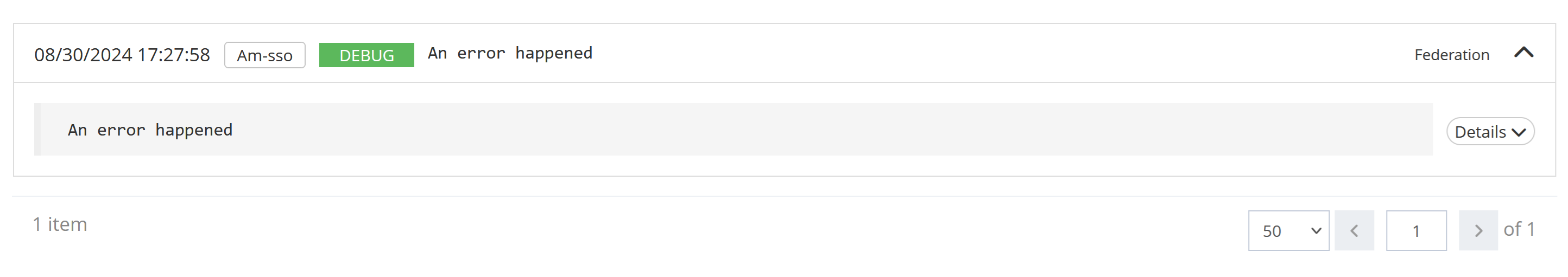
Task: Click the gray accent bar of the message block
Action: 37,130
